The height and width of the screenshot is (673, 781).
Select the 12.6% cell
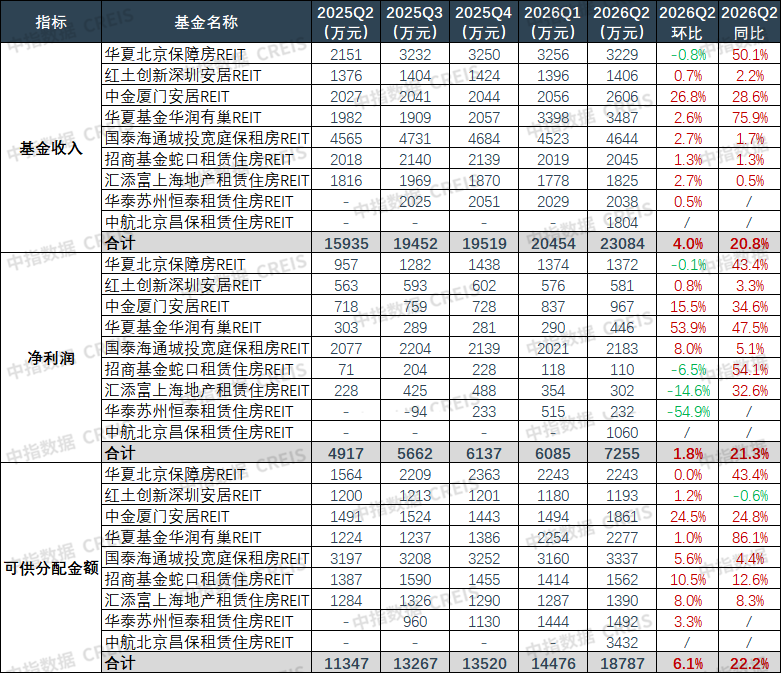[749, 579]
